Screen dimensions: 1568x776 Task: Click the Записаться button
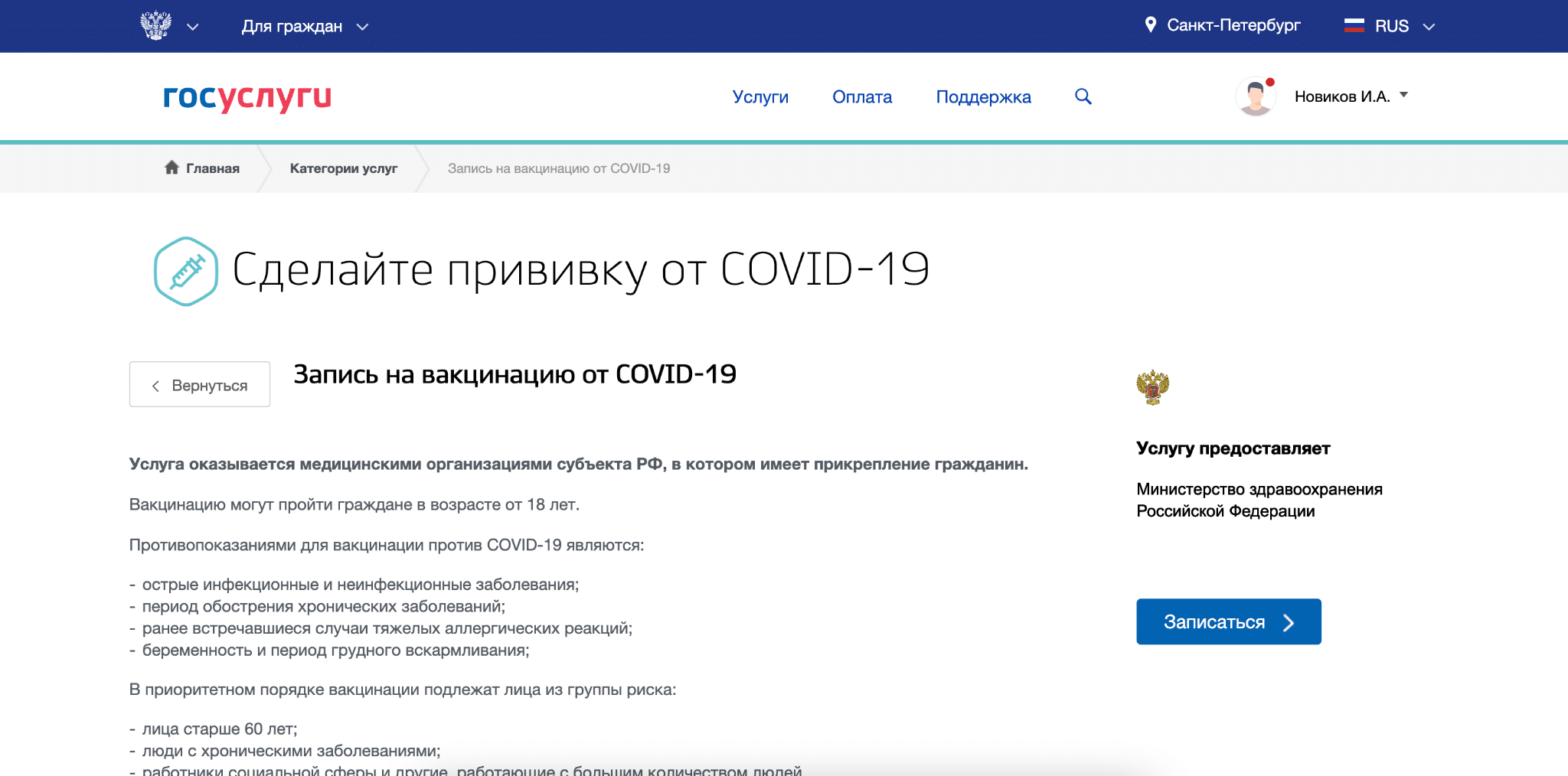pos(1229,621)
